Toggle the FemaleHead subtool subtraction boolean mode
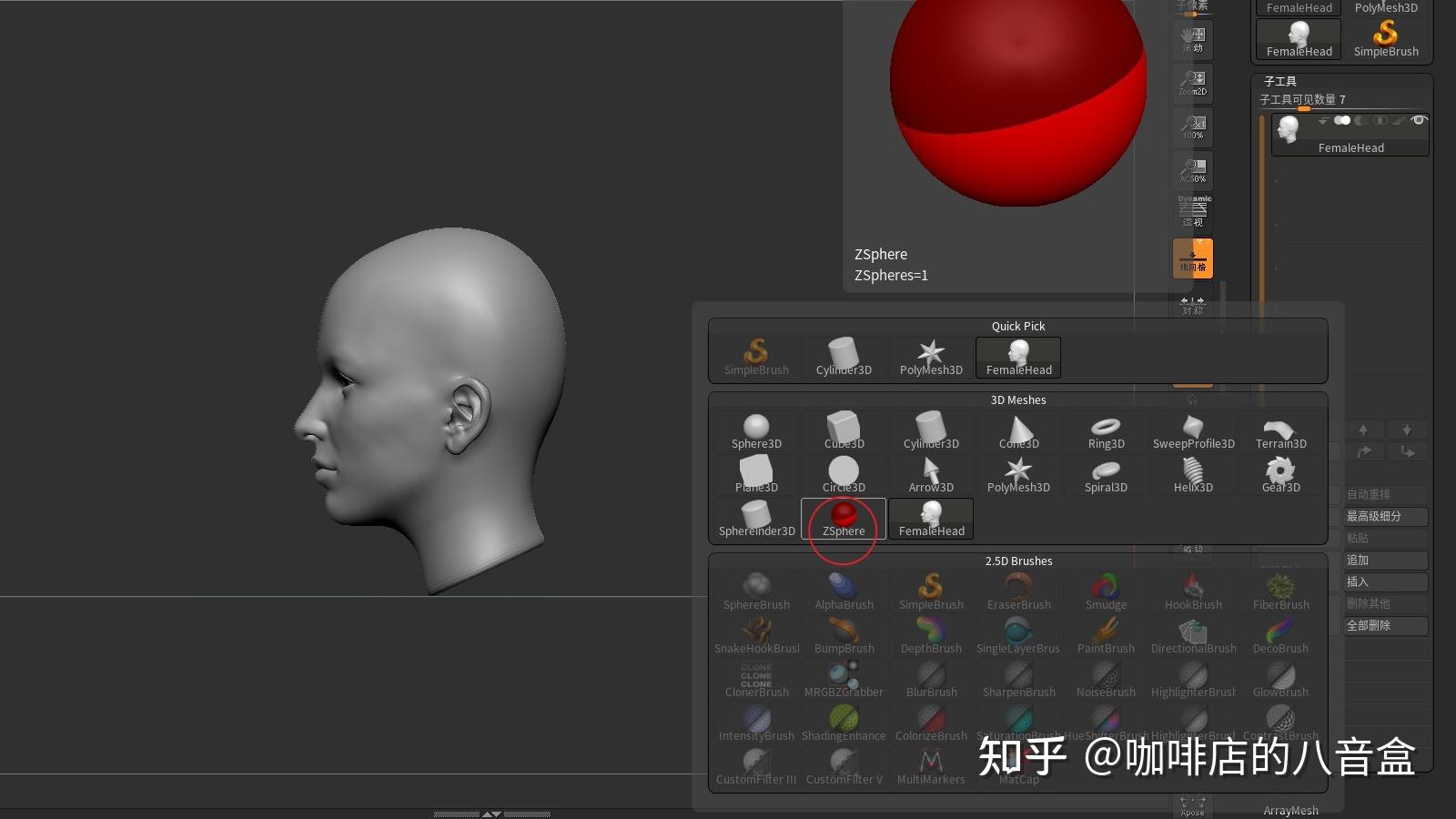 coord(1361,120)
